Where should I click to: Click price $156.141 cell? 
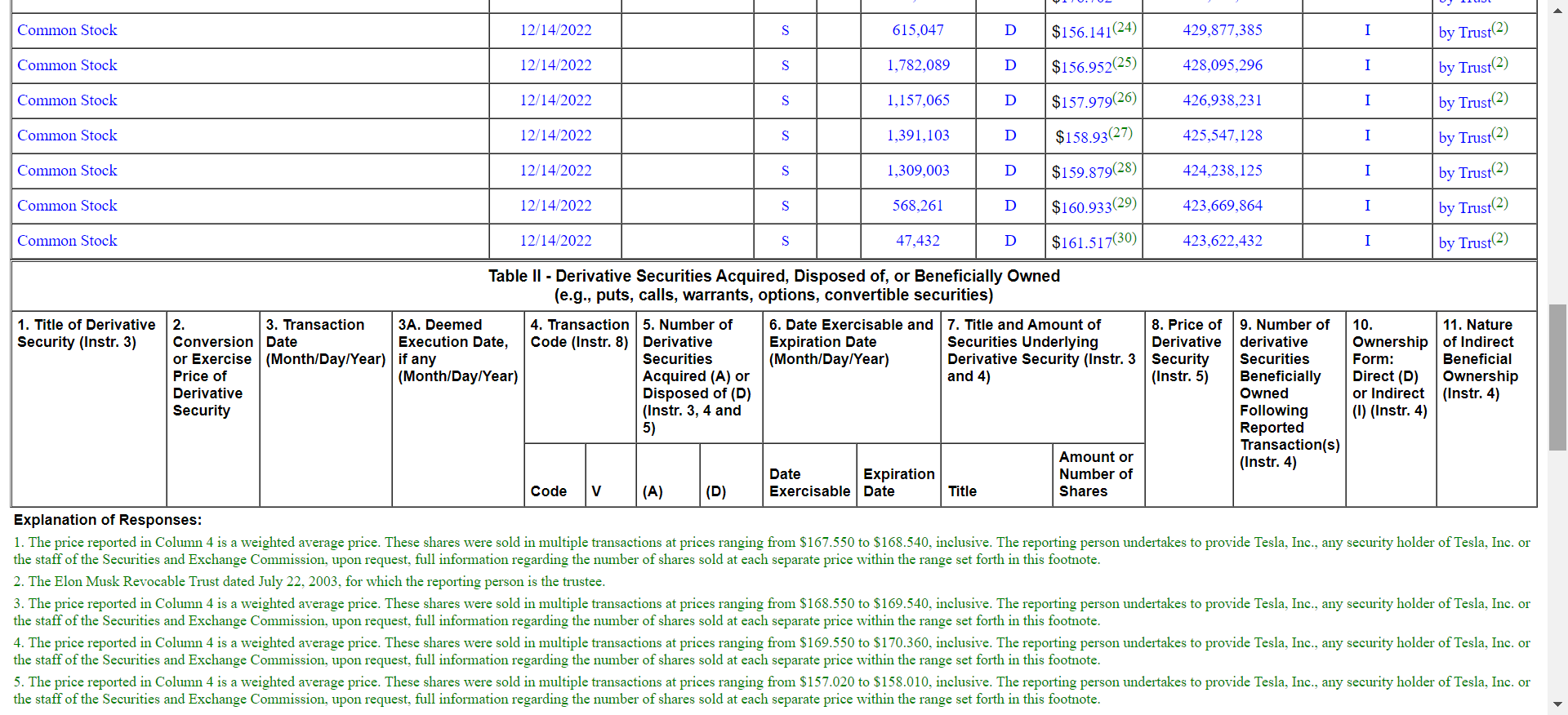pos(1094,30)
